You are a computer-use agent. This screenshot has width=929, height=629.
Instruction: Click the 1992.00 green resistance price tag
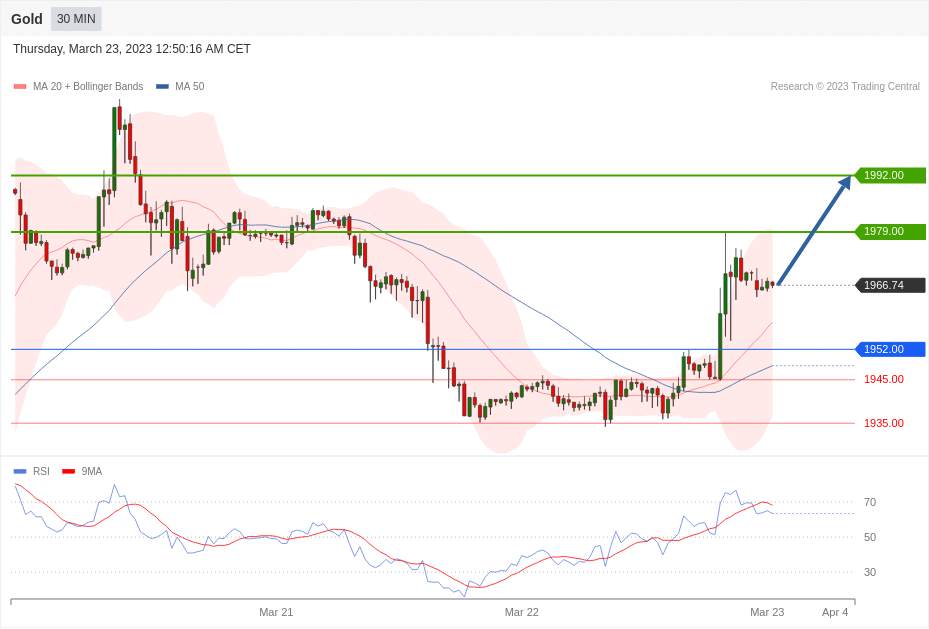click(x=890, y=175)
